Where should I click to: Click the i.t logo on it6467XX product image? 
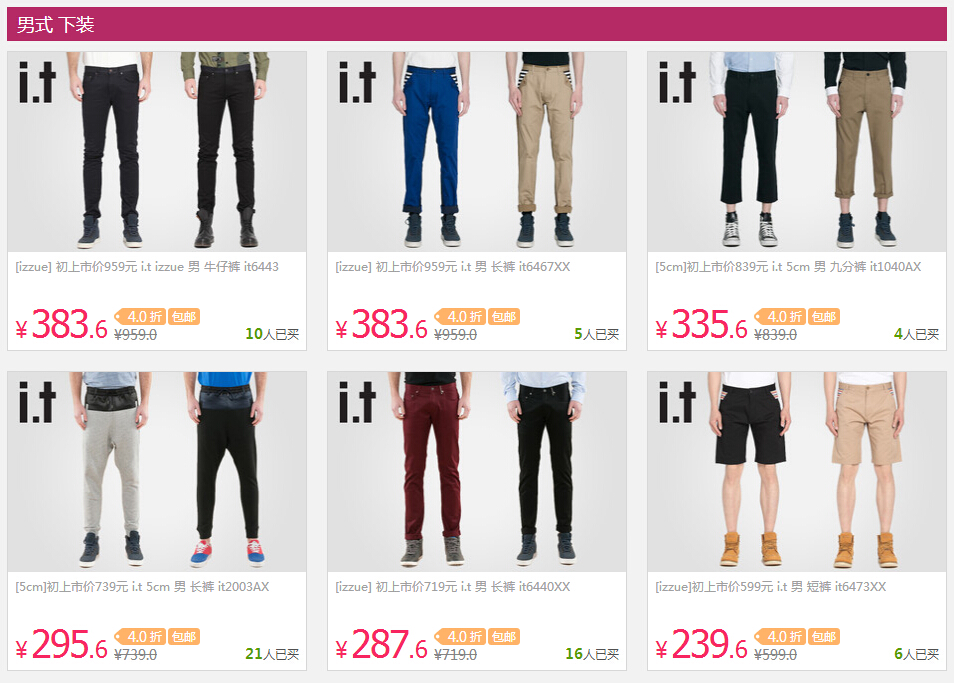pyautogui.click(x=357, y=82)
